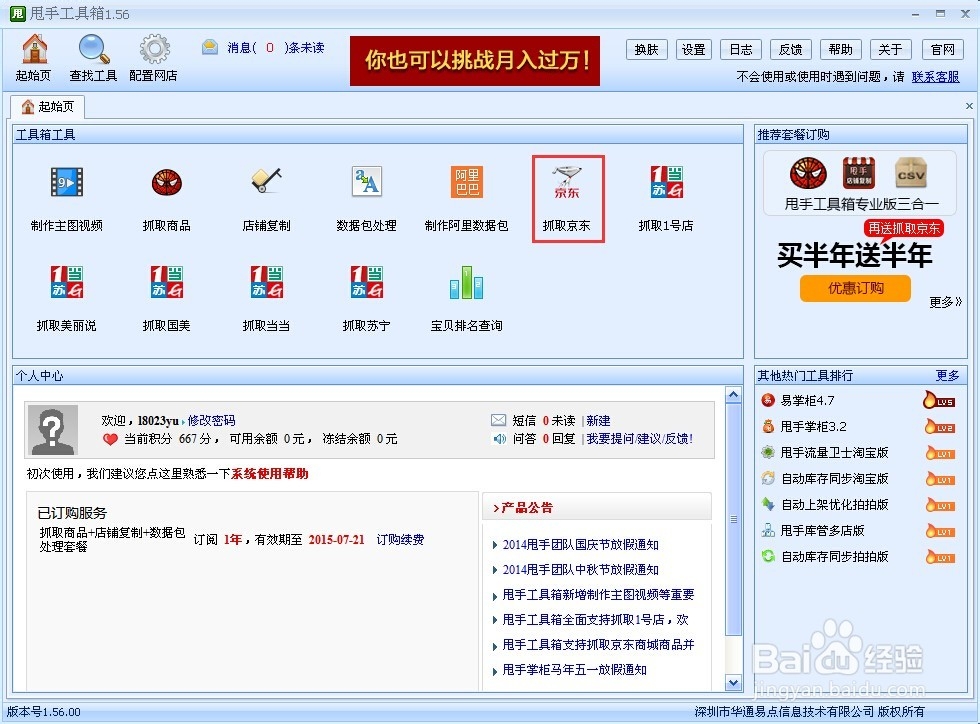This screenshot has height=724, width=980.
Task: Open the 店铺复制 tool
Action: click(x=266, y=199)
